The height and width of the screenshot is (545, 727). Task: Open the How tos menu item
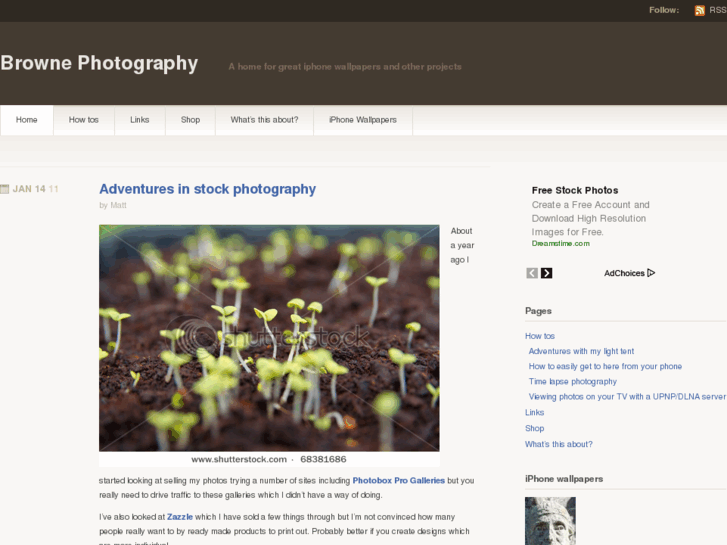coord(84,120)
